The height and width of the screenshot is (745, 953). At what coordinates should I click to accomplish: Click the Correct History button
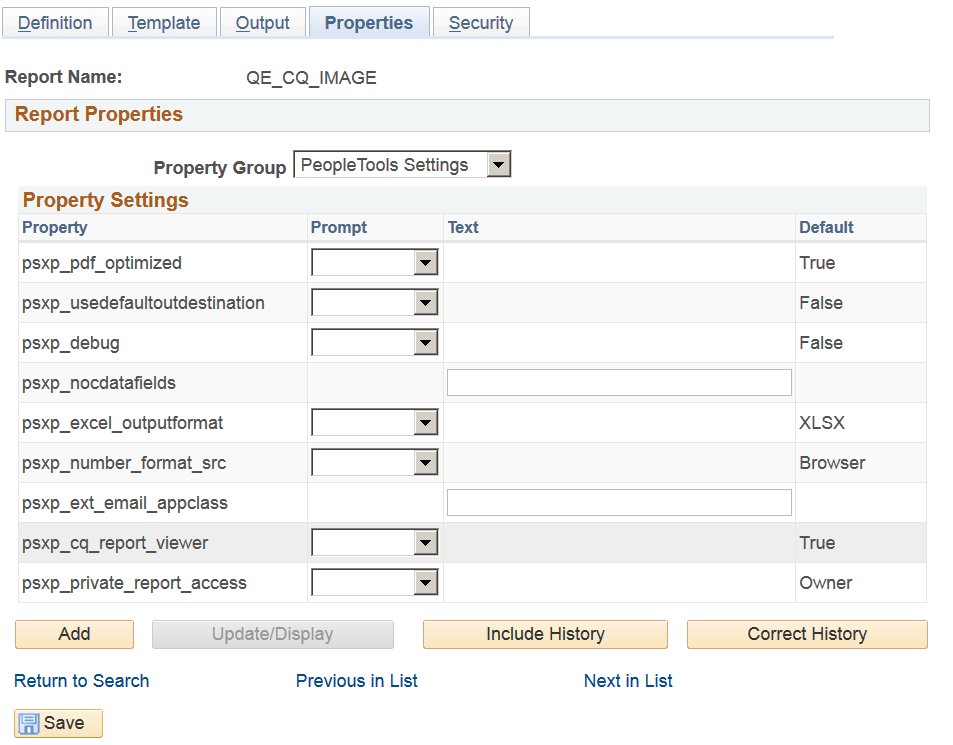pyautogui.click(x=807, y=634)
